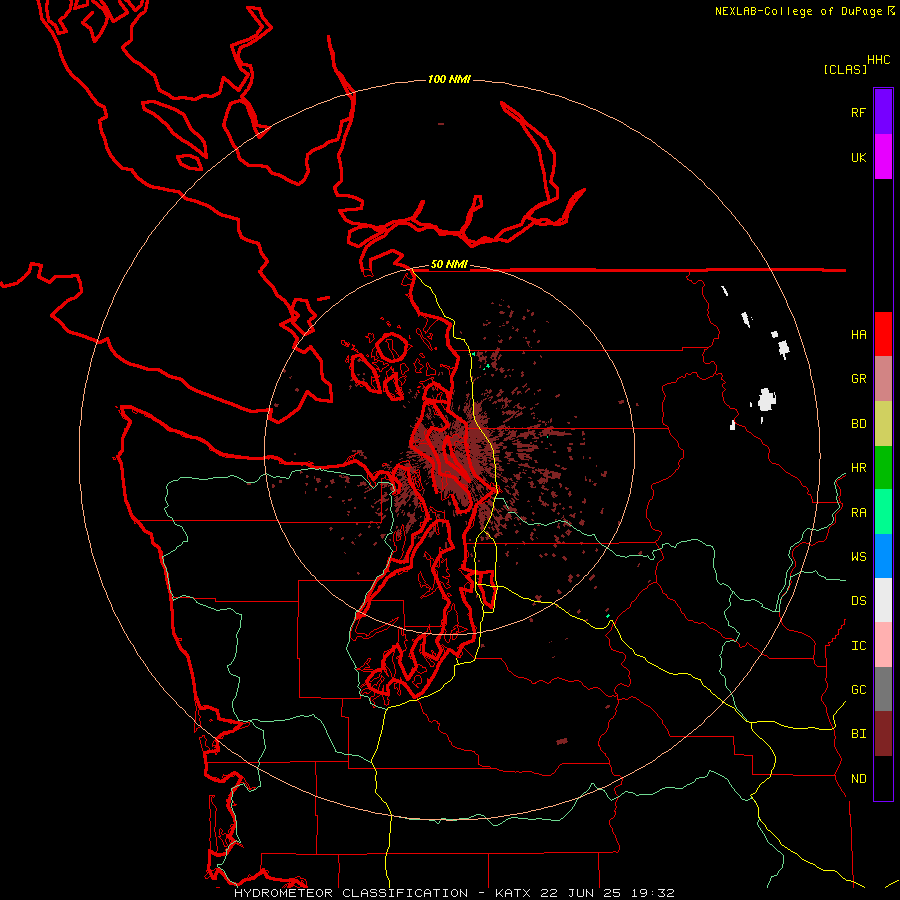The width and height of the screenshot is (900, 900).
Task: Click the IC legend label
Action: (858, 646)
